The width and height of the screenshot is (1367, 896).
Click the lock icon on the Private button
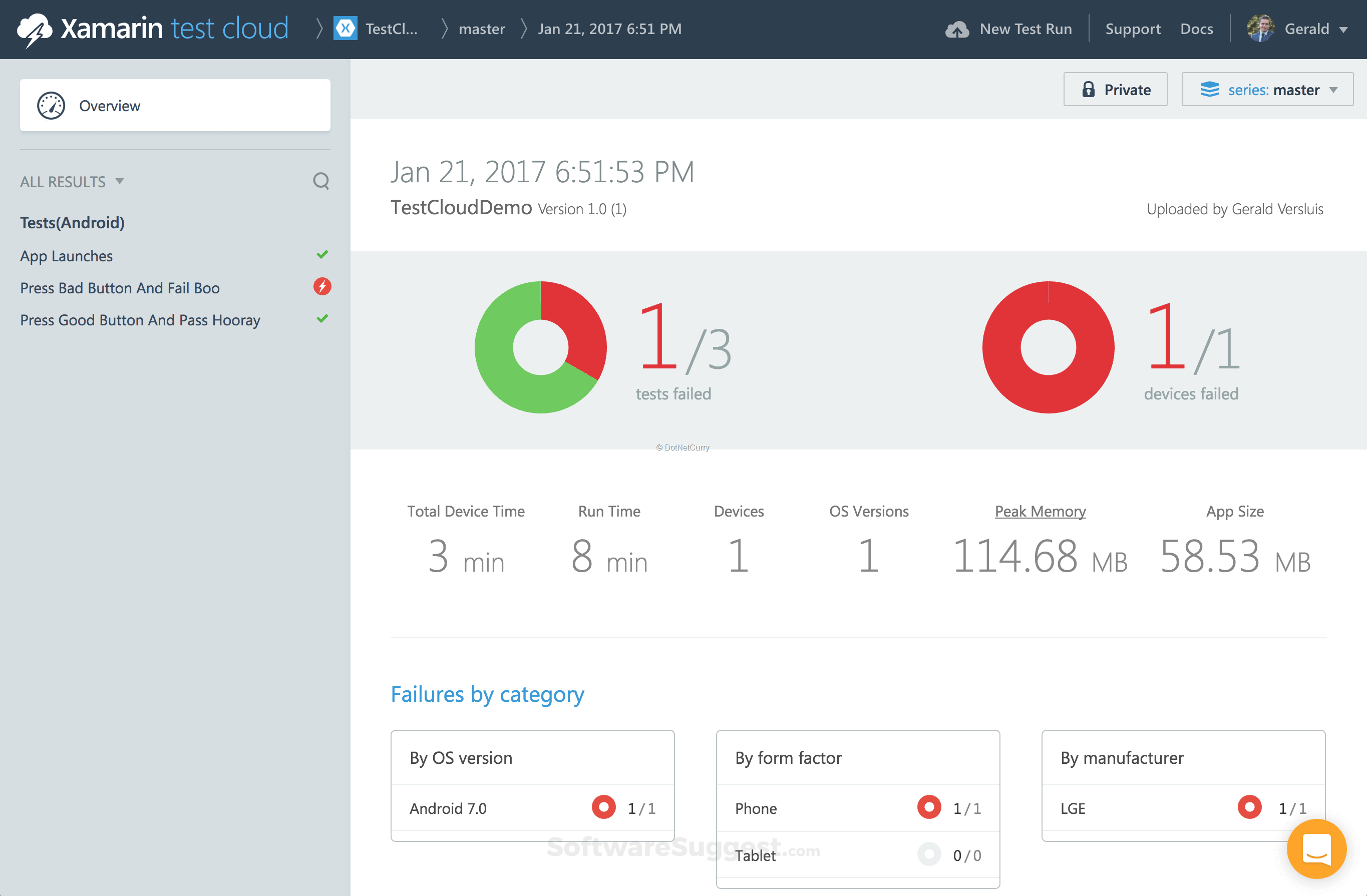[1089, 90]
